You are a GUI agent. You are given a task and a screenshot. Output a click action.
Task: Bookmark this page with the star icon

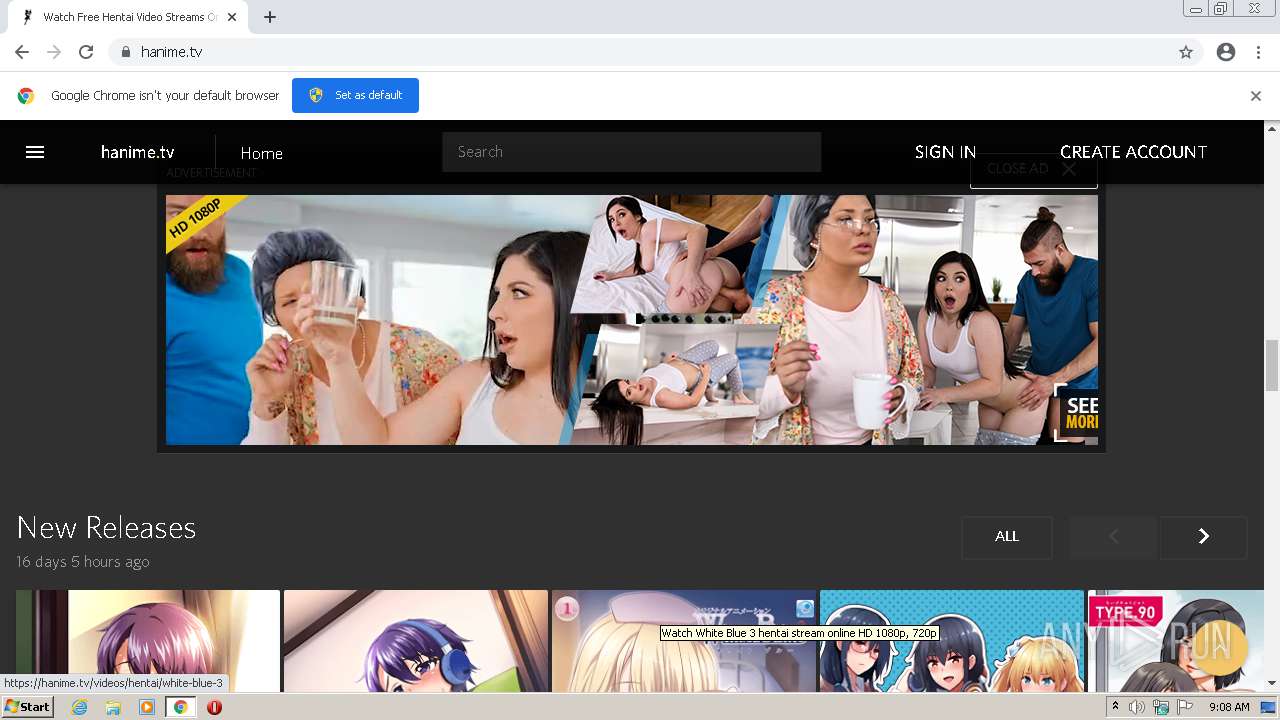[1186, 52]
